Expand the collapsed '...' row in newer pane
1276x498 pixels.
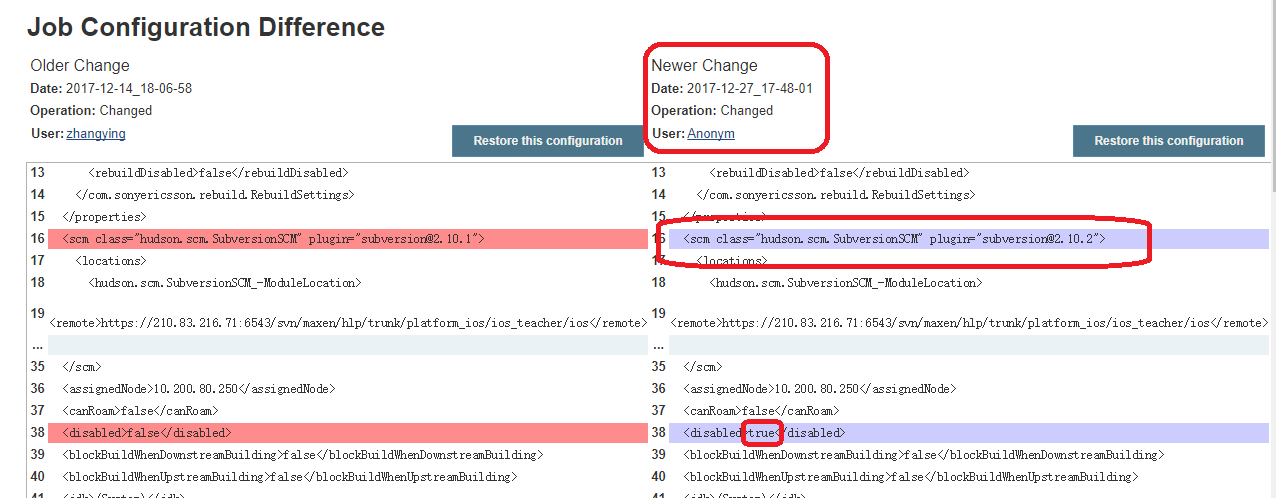pyautogui.click(x=658, y=342)
